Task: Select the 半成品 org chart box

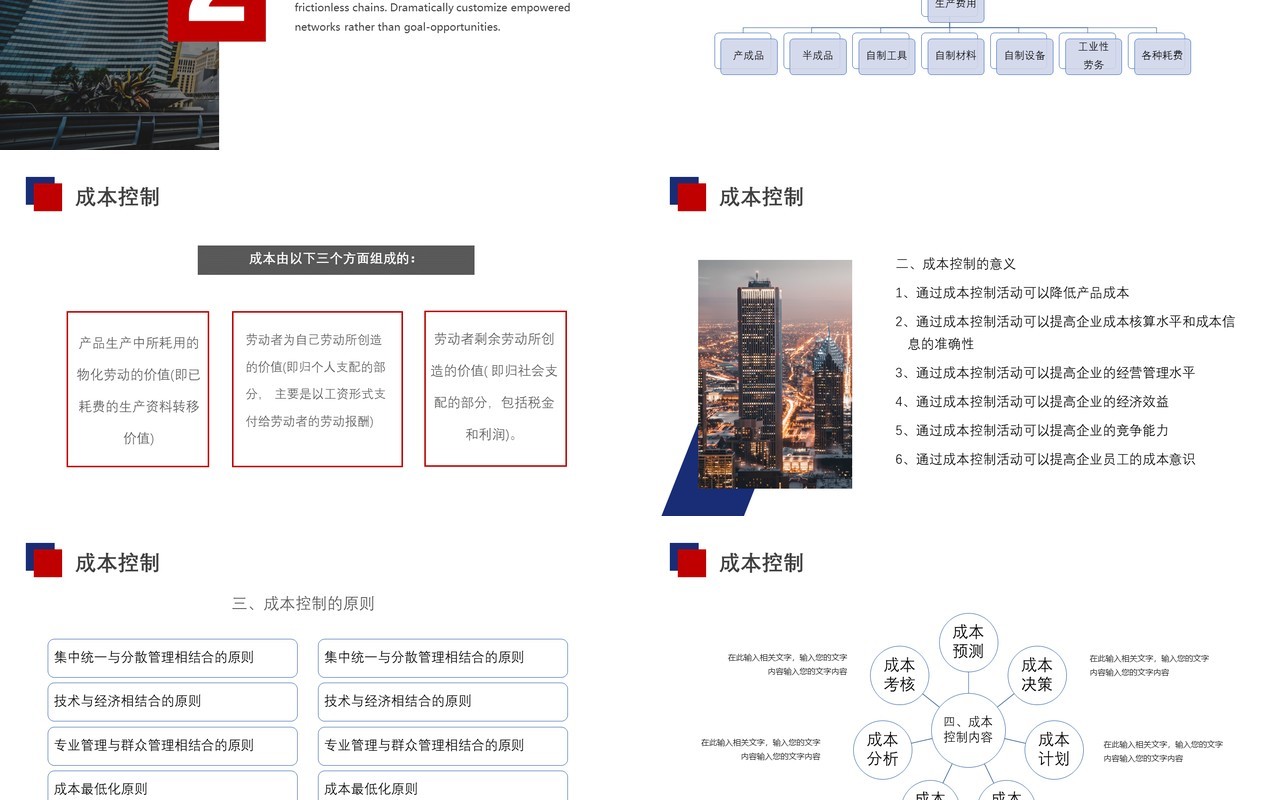Action: point(817,55)
